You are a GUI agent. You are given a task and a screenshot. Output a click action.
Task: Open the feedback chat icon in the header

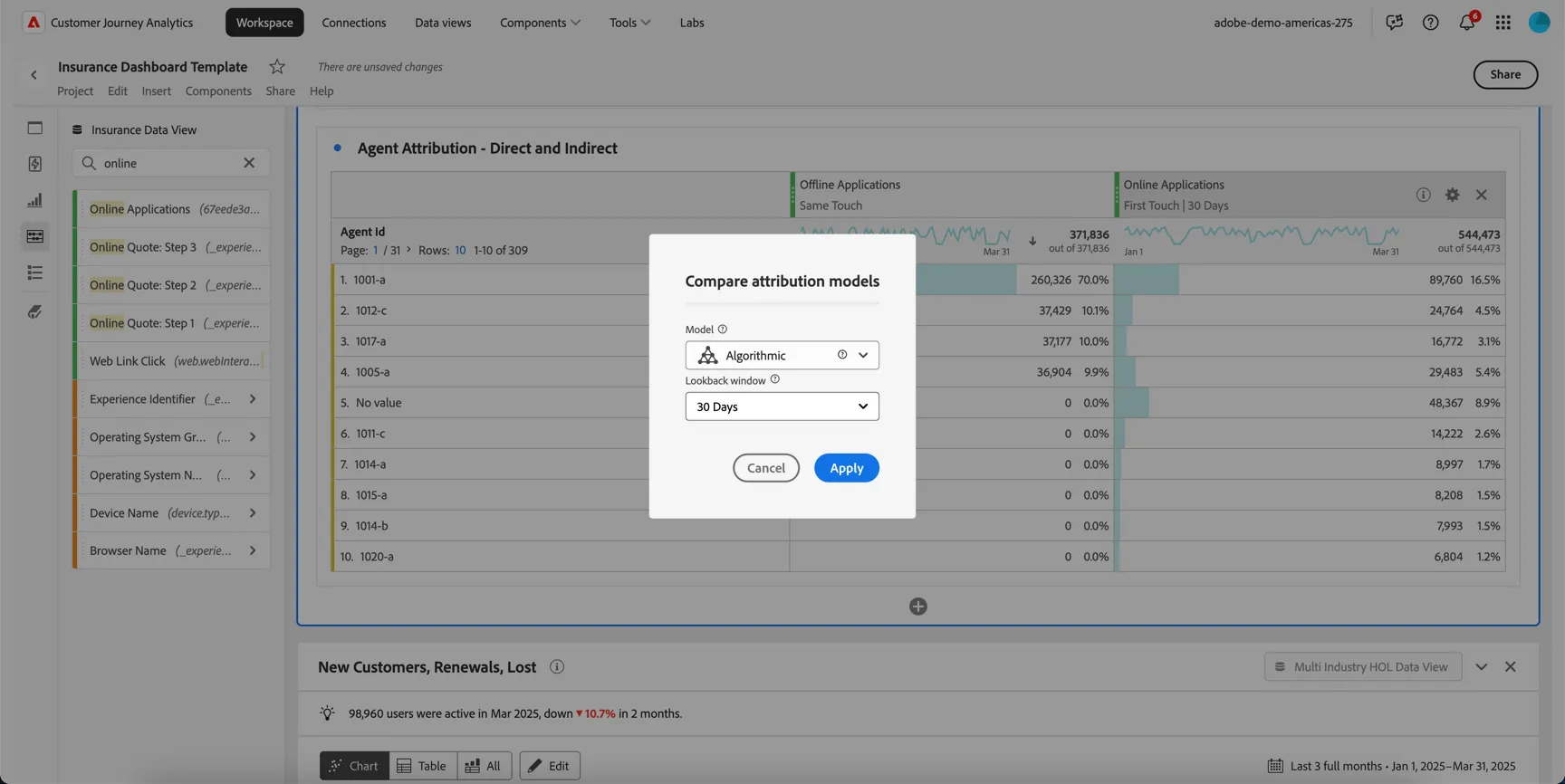1394,23
